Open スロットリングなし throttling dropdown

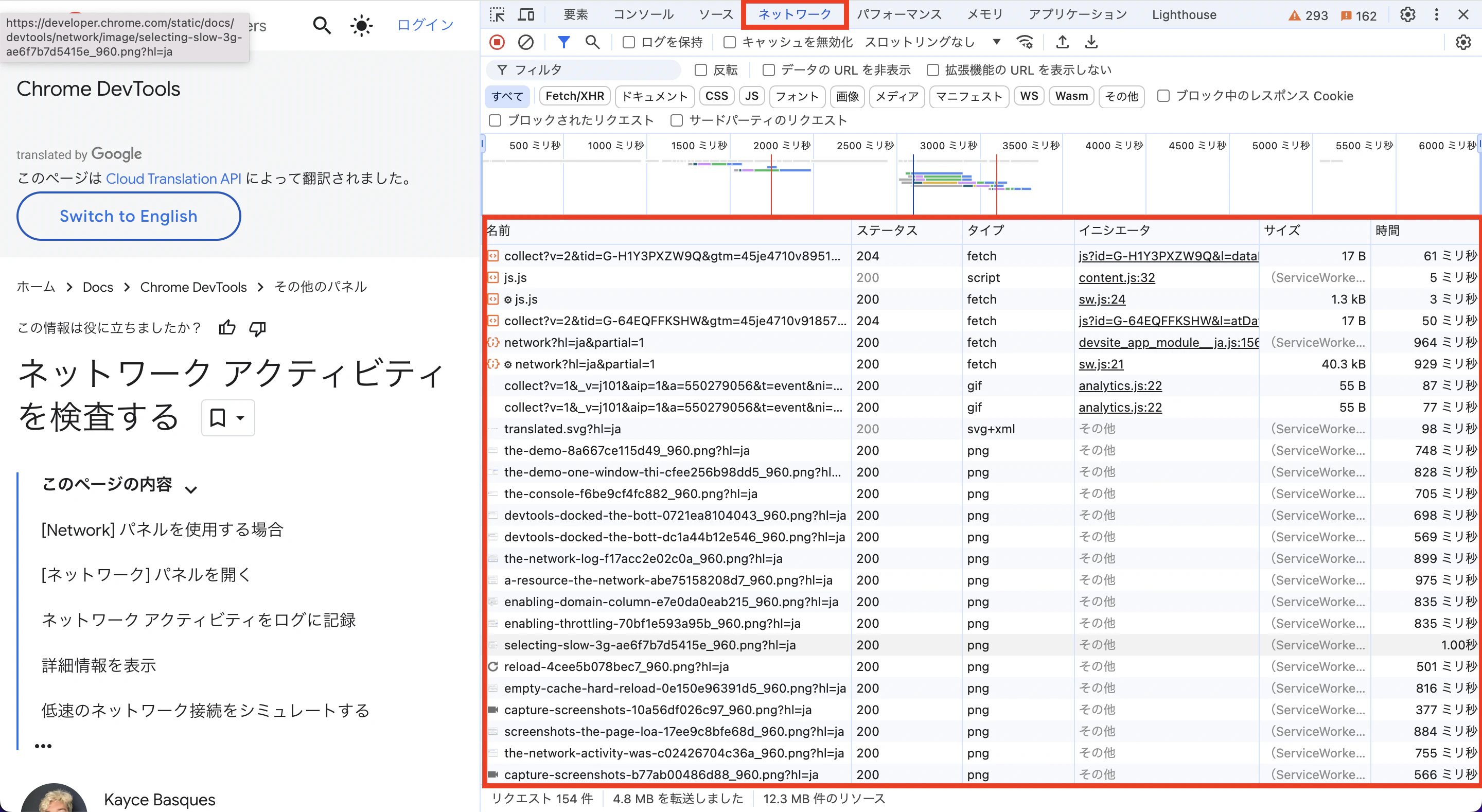pyautogui.click(x=933, y=42)
